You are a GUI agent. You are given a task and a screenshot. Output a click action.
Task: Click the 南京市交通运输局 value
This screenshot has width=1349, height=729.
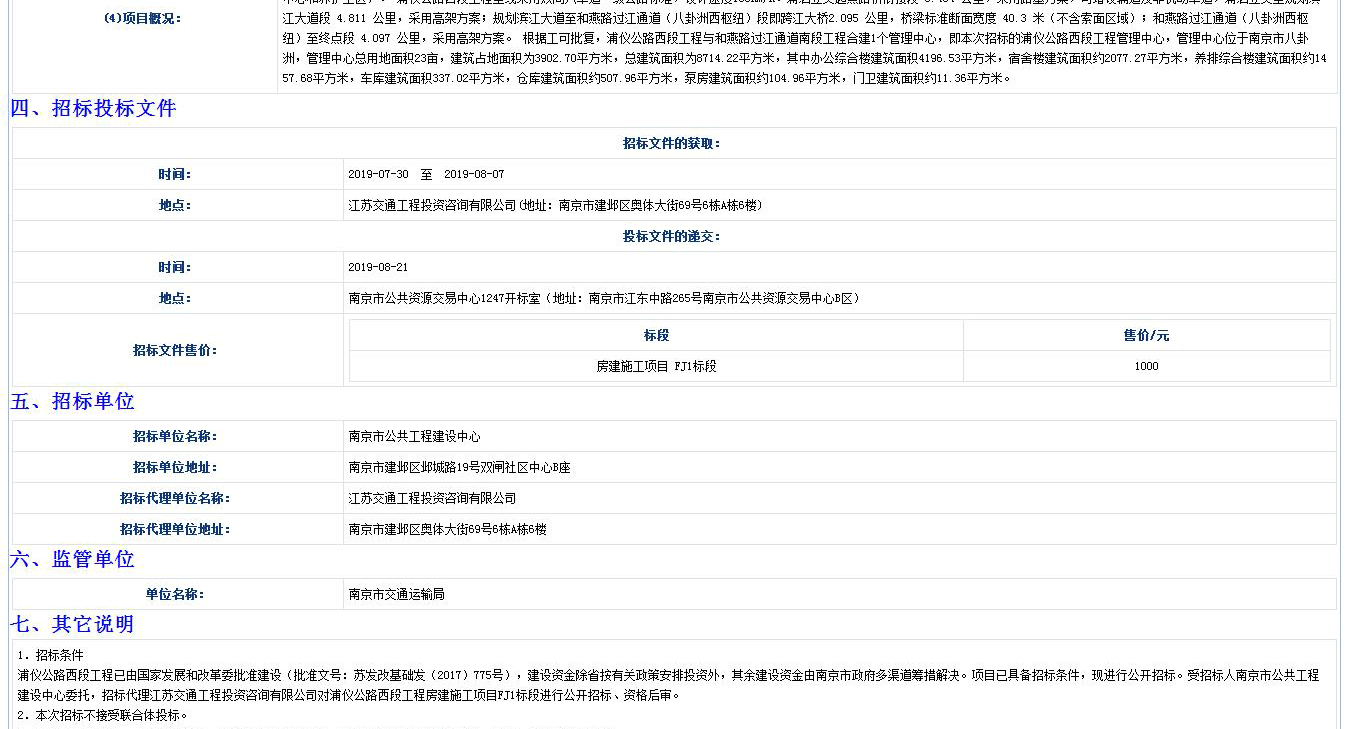point(396,594)
